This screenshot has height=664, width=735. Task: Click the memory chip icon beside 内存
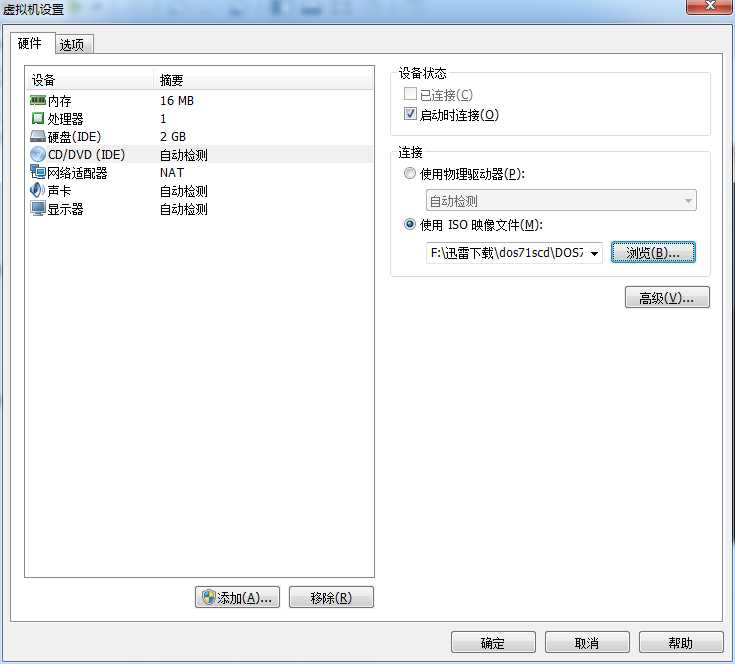point(38,100)
